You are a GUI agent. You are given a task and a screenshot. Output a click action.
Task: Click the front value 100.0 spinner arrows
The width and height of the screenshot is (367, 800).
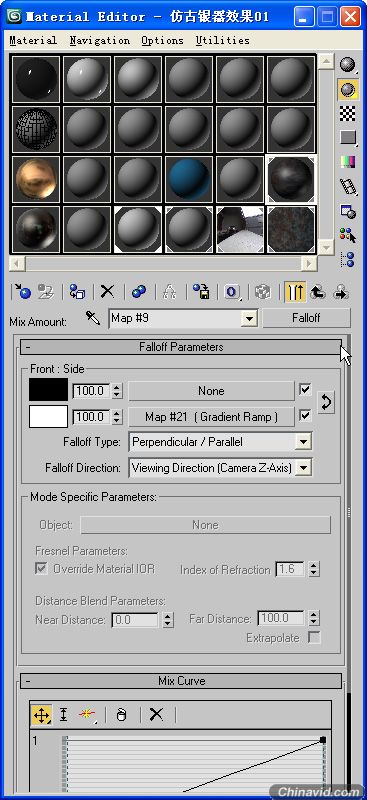tap(117, 391)
